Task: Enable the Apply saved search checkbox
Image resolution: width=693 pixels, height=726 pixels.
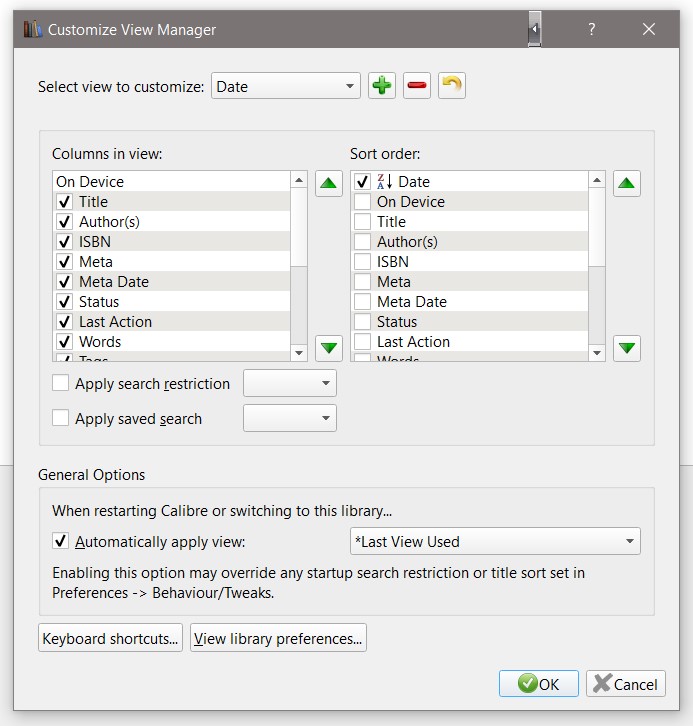Action: [x=61, y=418]
